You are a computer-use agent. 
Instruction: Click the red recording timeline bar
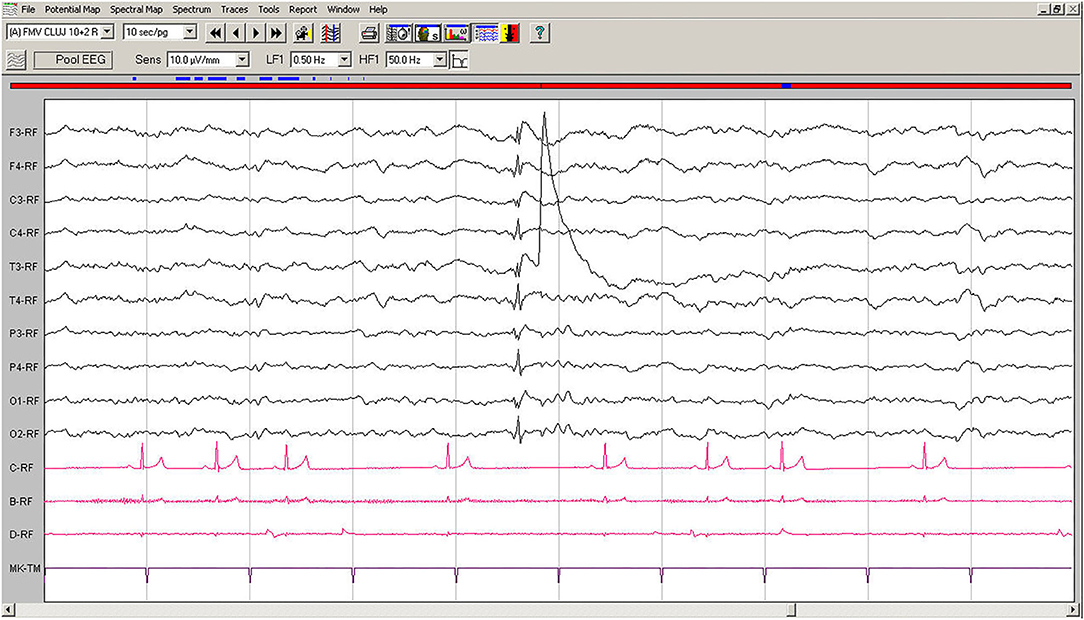(x=541, y=86)
